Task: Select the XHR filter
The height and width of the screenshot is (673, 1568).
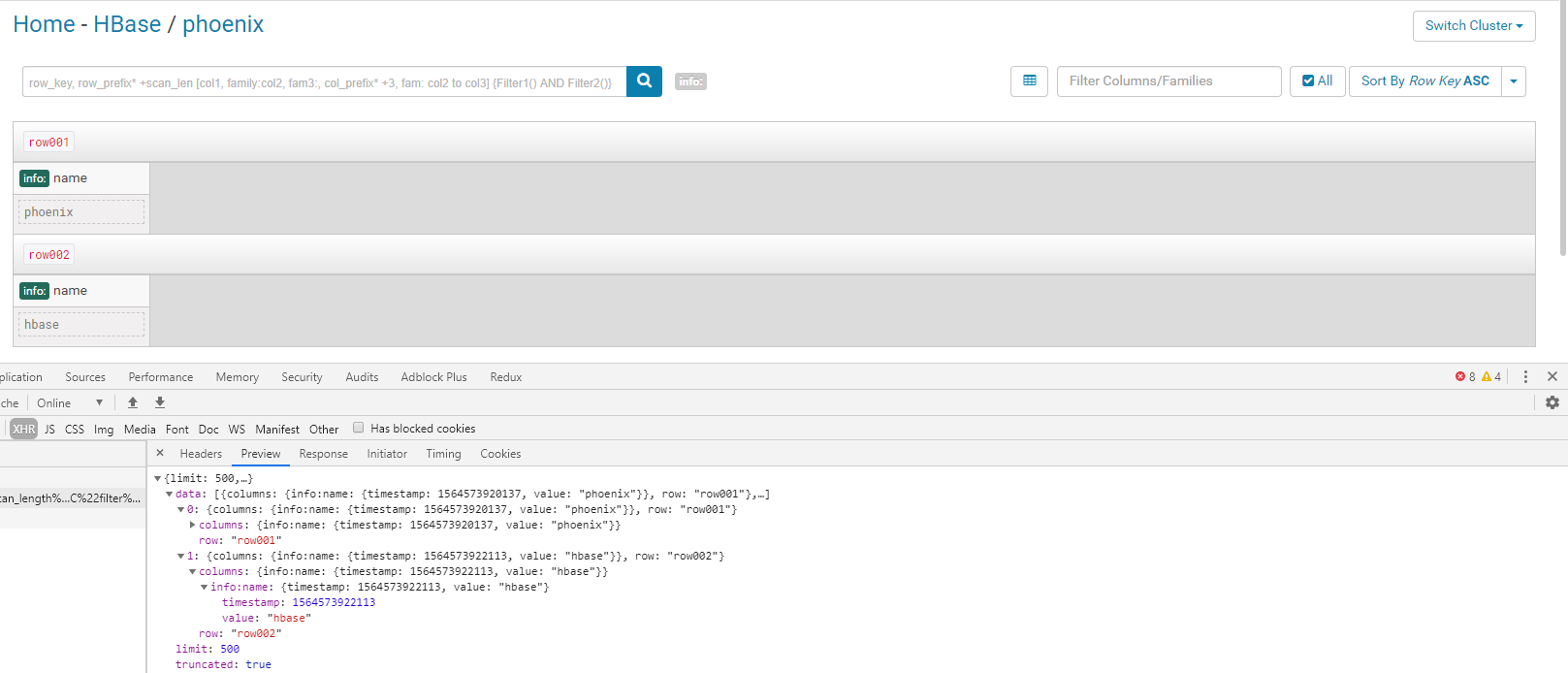Action: click(x=24, y=429)
